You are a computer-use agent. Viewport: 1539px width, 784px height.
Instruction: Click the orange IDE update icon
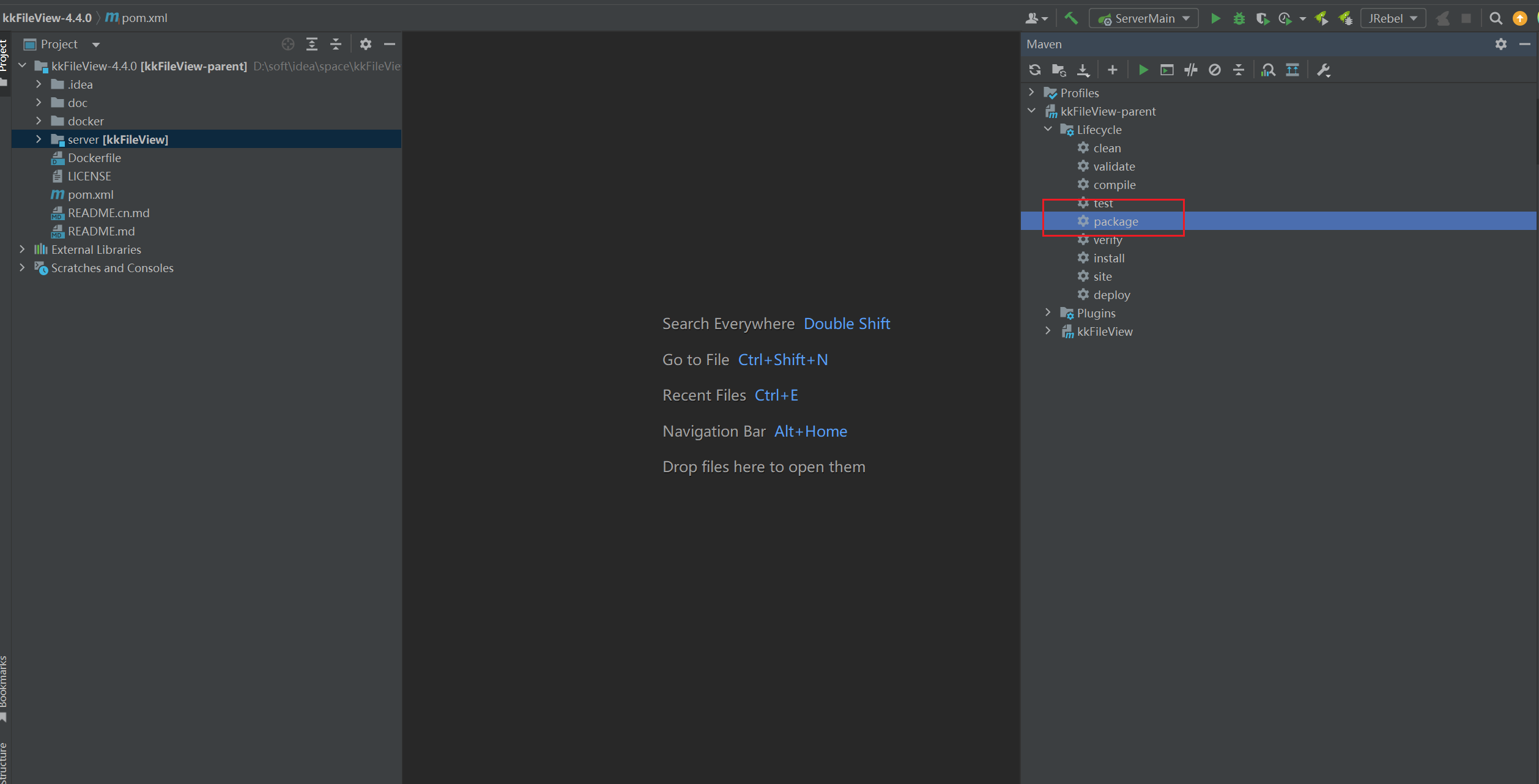pyautogui.click(x=1519, y=18)
